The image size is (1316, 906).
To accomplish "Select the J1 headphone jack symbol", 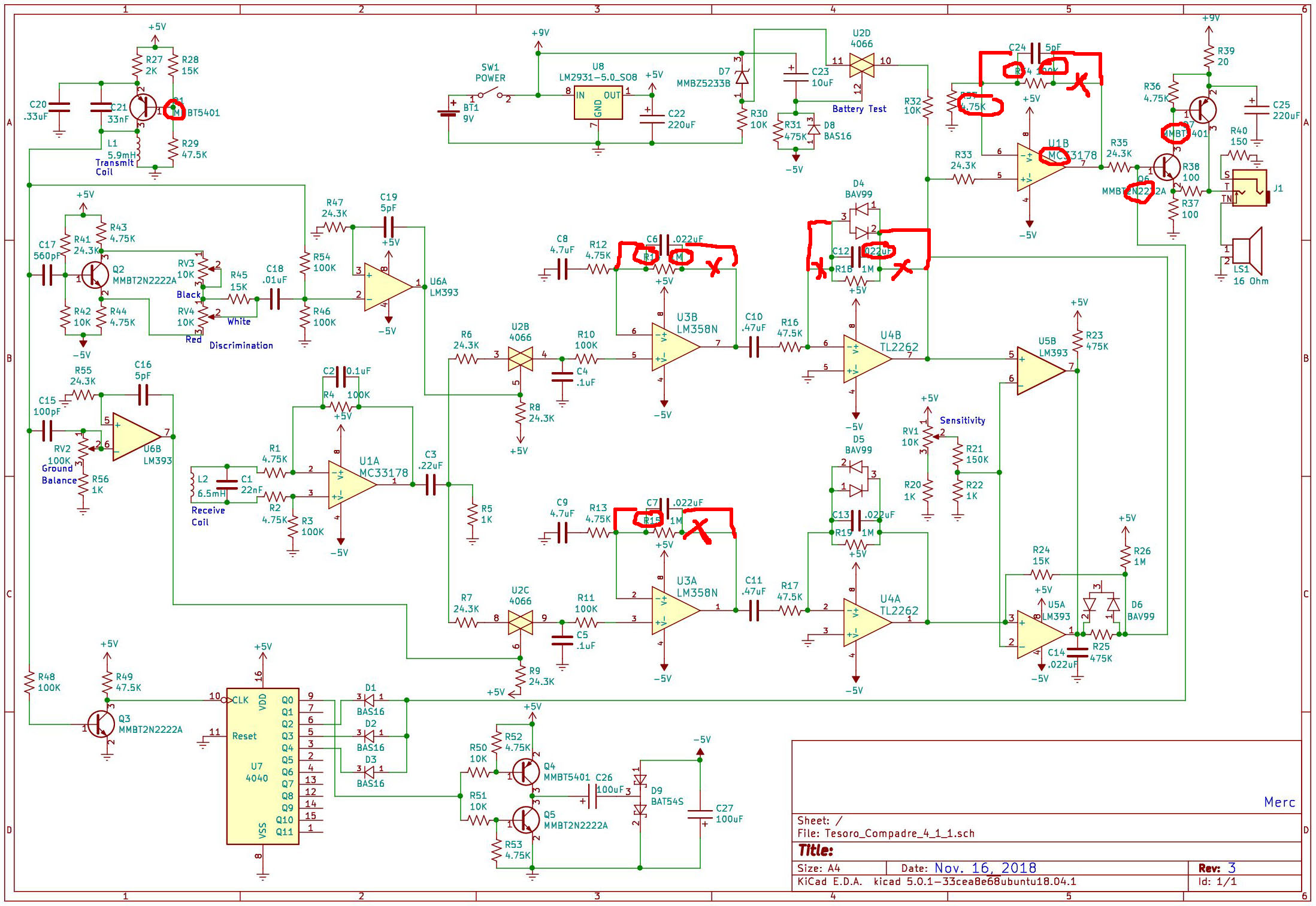I will tap(1250, 188).
